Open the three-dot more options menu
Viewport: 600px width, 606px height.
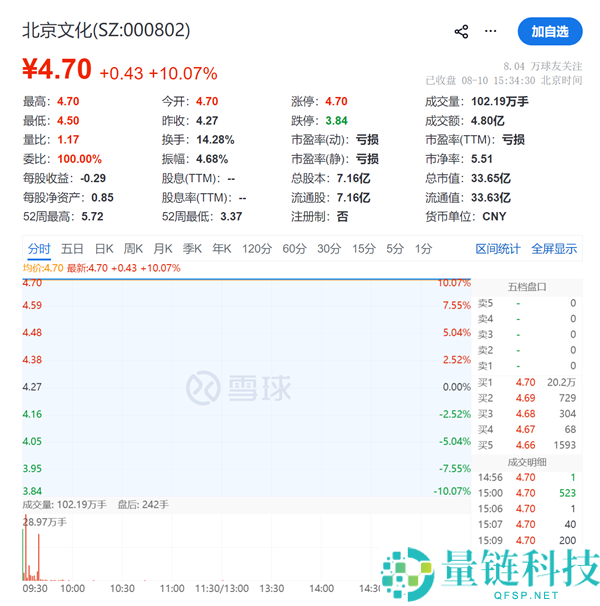click(491, 31)
